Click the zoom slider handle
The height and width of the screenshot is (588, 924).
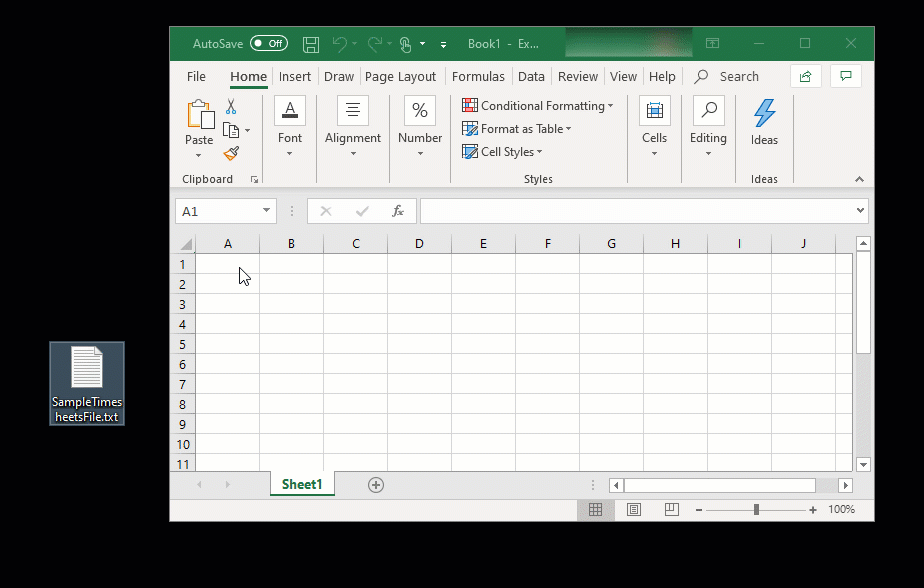(x=756, y=510)
